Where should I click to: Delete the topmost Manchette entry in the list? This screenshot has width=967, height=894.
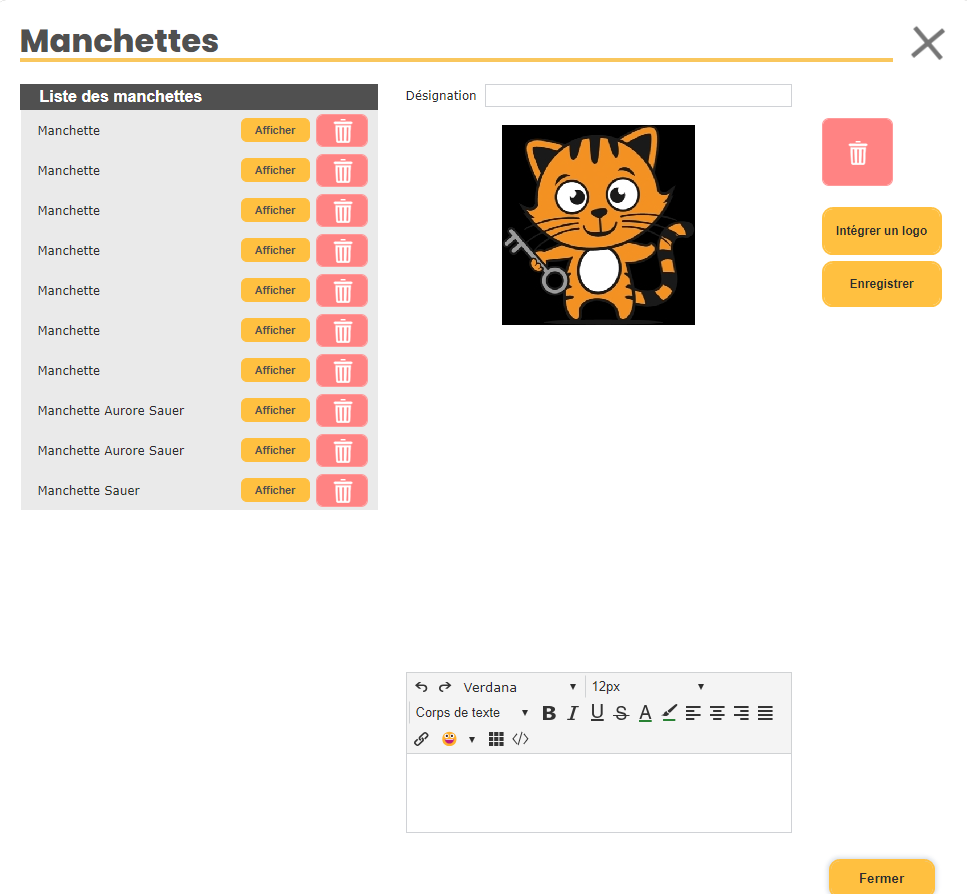[342, 131]
